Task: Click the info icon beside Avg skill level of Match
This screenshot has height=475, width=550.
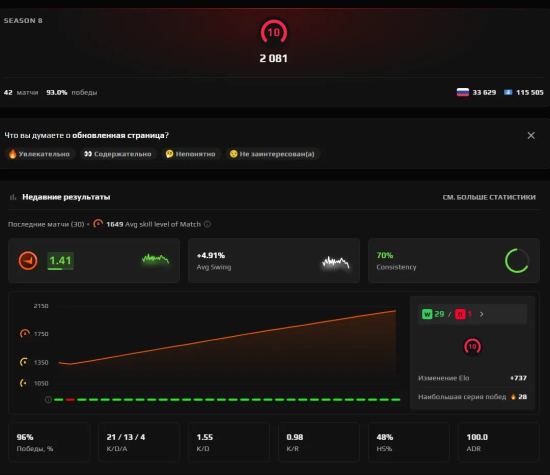Action: 207,224
